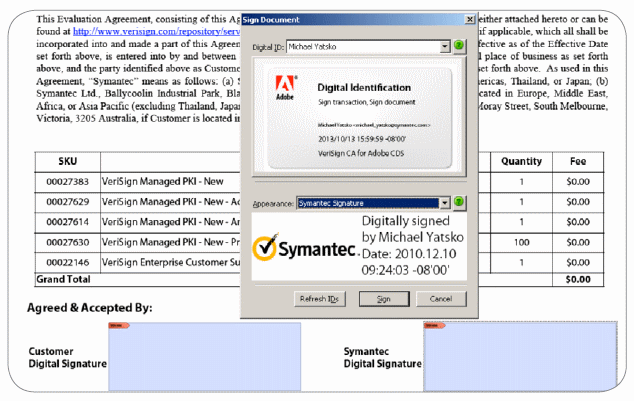Viewport: 634px width, 401px height.
Task: Click the red tag on Symantec signature field
Action: [434, 325]
